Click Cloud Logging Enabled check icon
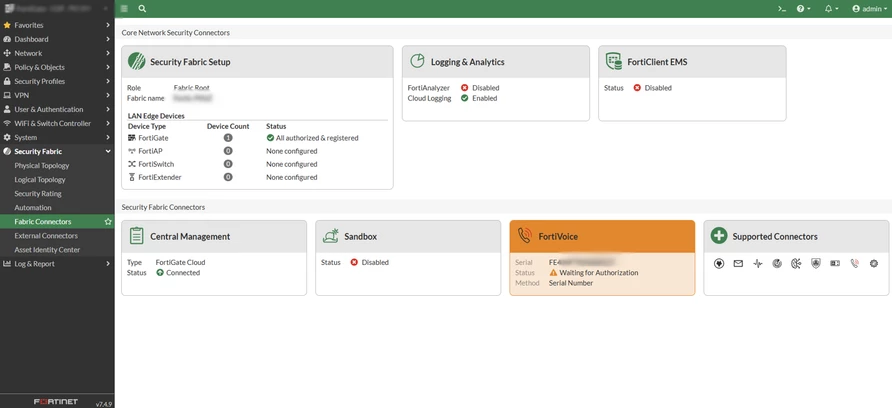 465,98
